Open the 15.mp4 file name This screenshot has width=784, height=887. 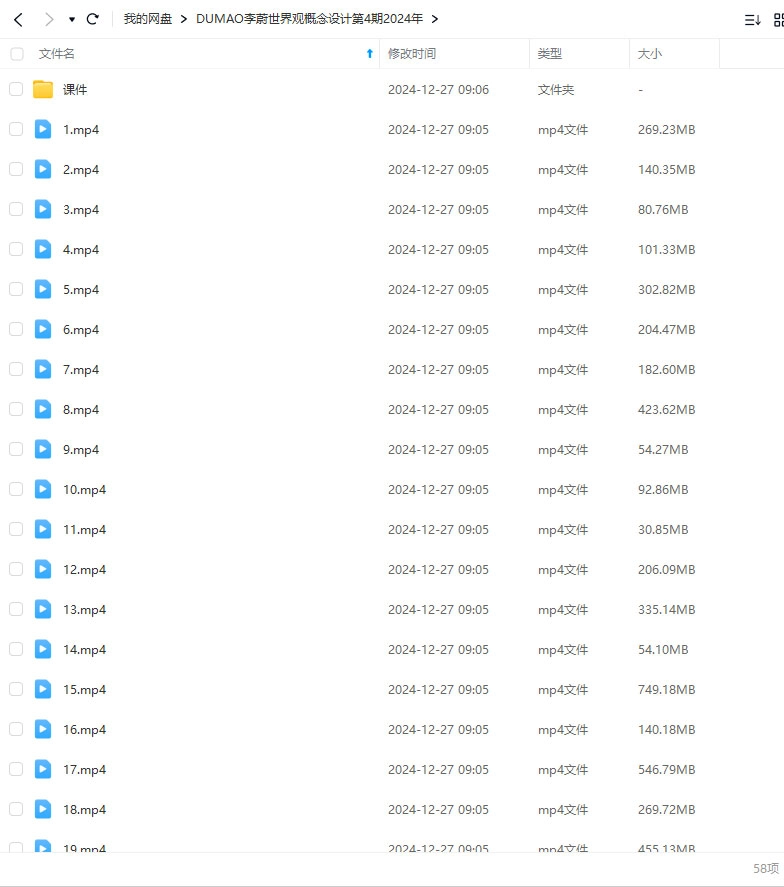(84, 689)
